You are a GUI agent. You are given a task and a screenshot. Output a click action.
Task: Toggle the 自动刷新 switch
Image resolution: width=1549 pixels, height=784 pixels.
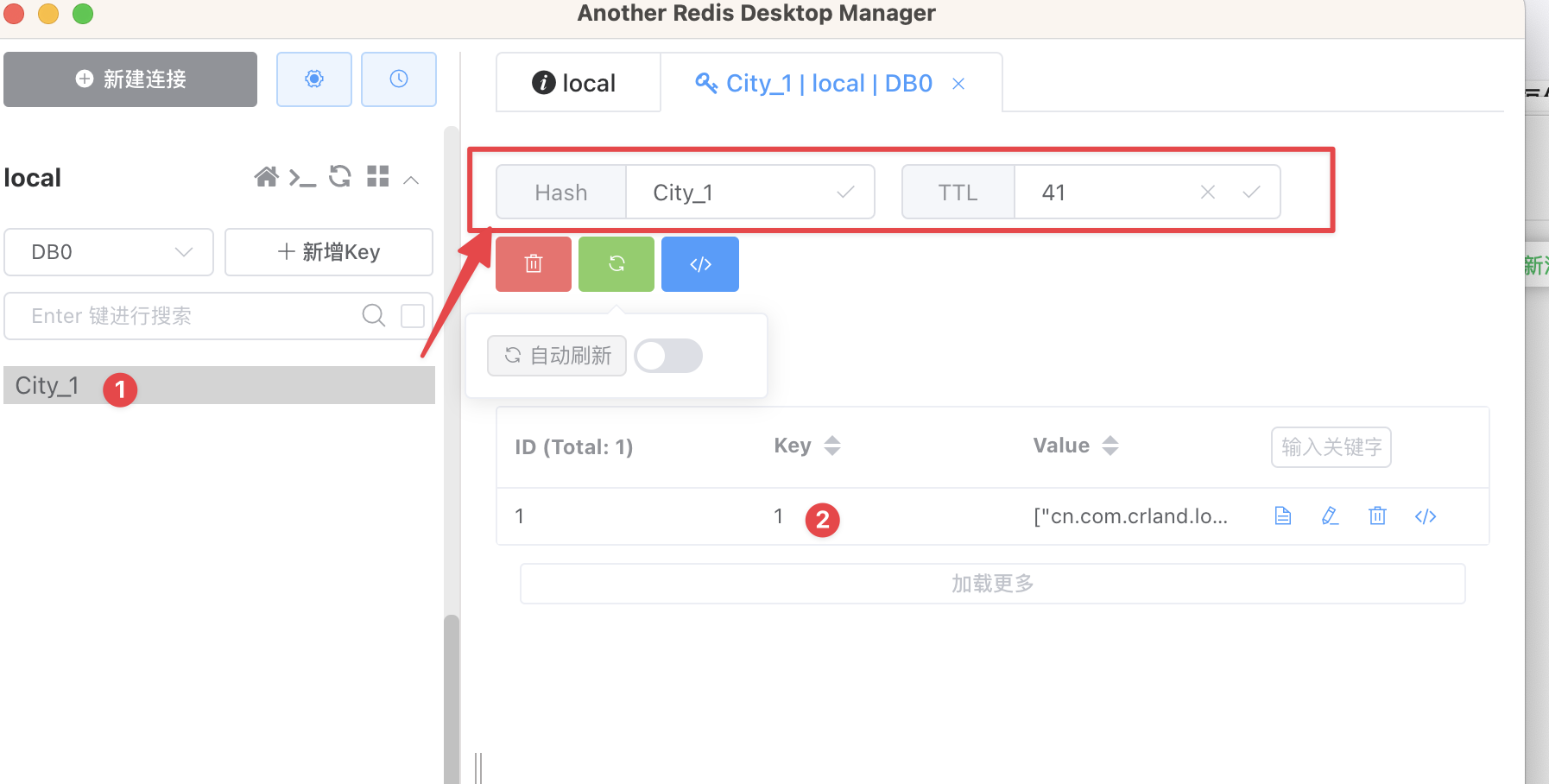[x=668, y=356]
